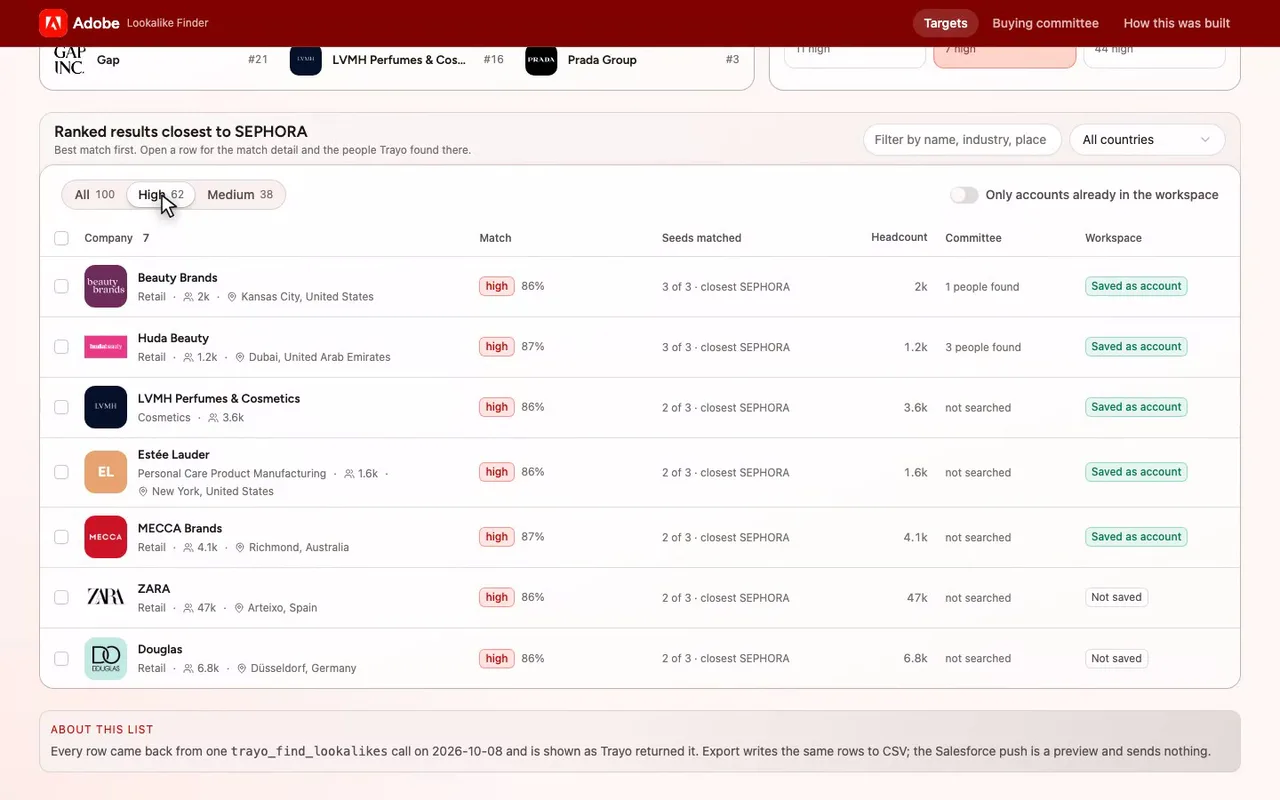Click the Prada Group logo icon
This screenshot has width=1280, height=800.
(541, 59)
